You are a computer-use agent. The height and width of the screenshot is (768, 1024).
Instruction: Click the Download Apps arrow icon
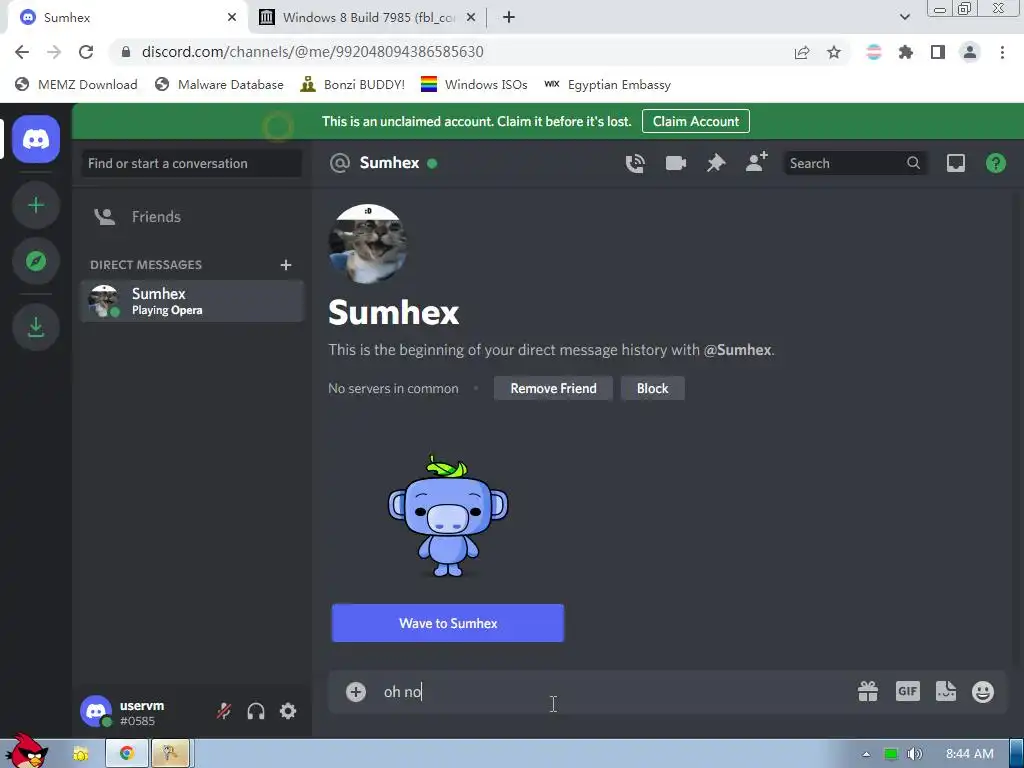36,327
